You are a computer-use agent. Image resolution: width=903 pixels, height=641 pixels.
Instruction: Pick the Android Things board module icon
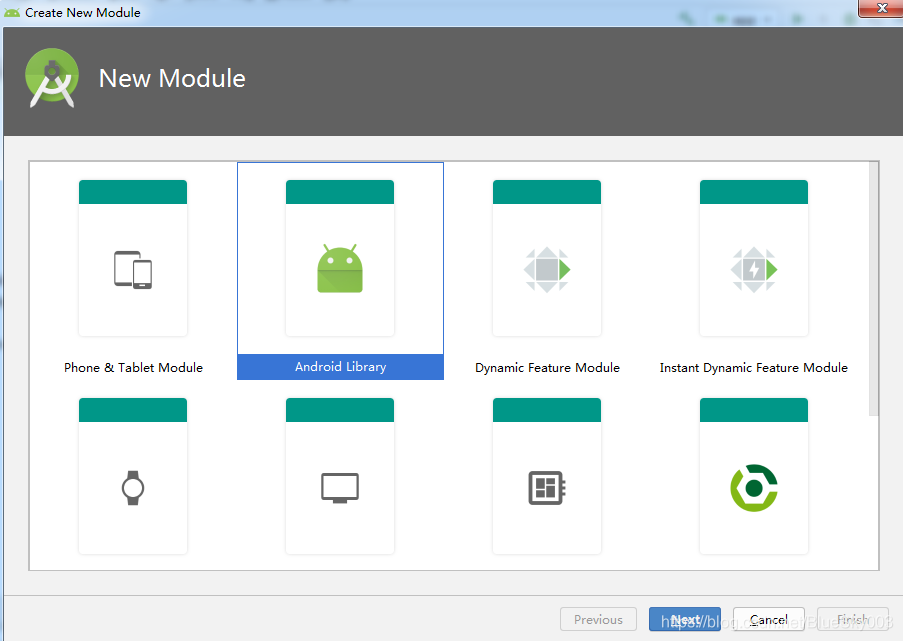pyautogui.click(x=547, y=488)
